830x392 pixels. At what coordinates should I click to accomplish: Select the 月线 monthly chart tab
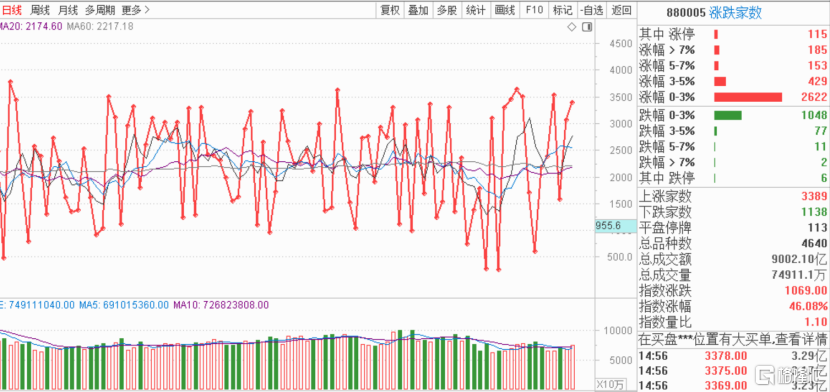68,10
